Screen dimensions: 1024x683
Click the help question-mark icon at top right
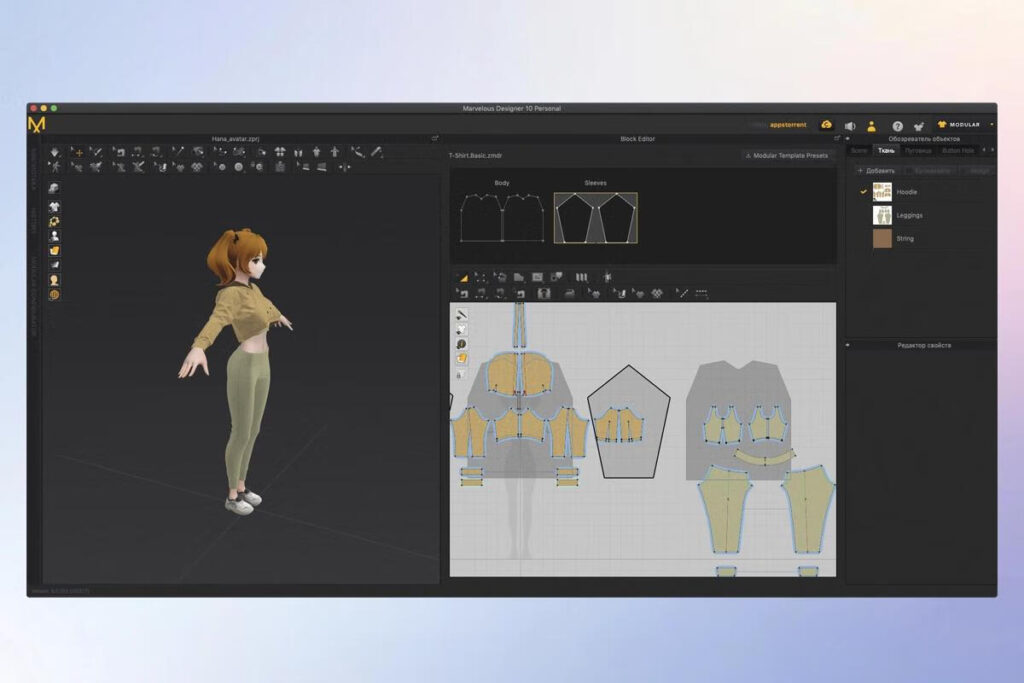tap(898, 126)
